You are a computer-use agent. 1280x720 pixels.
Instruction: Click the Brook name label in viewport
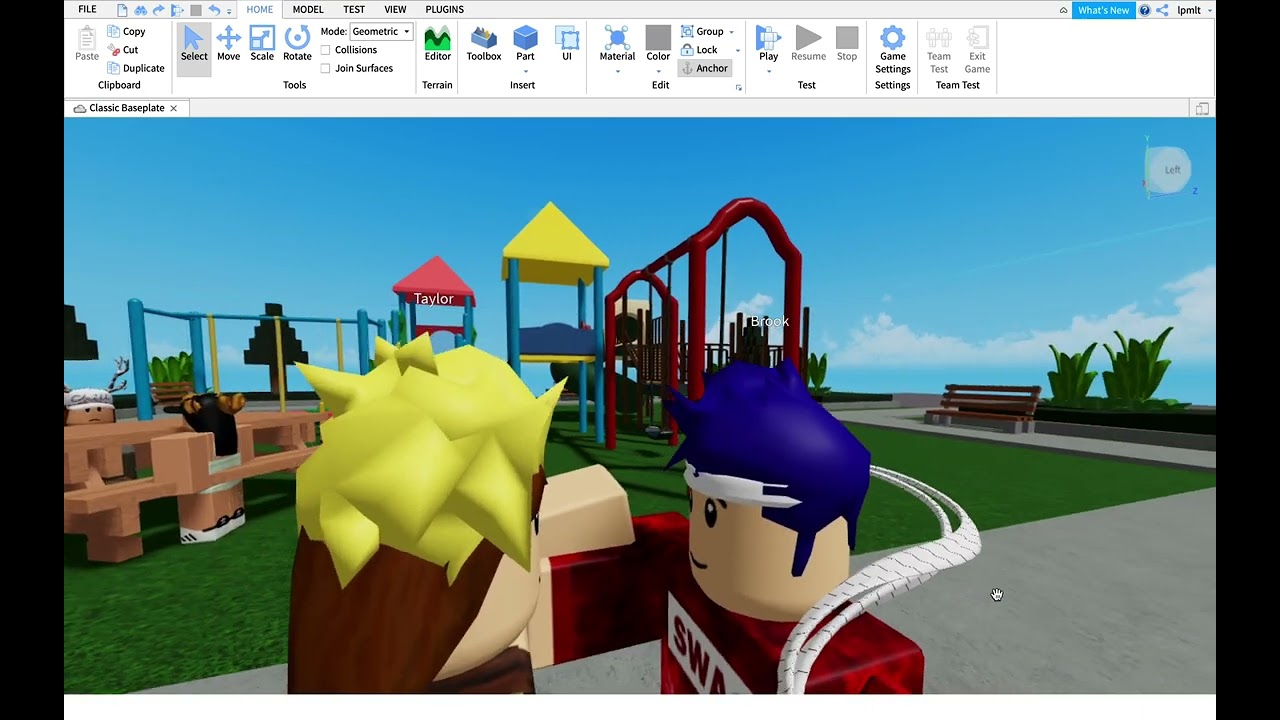[770, 321]
